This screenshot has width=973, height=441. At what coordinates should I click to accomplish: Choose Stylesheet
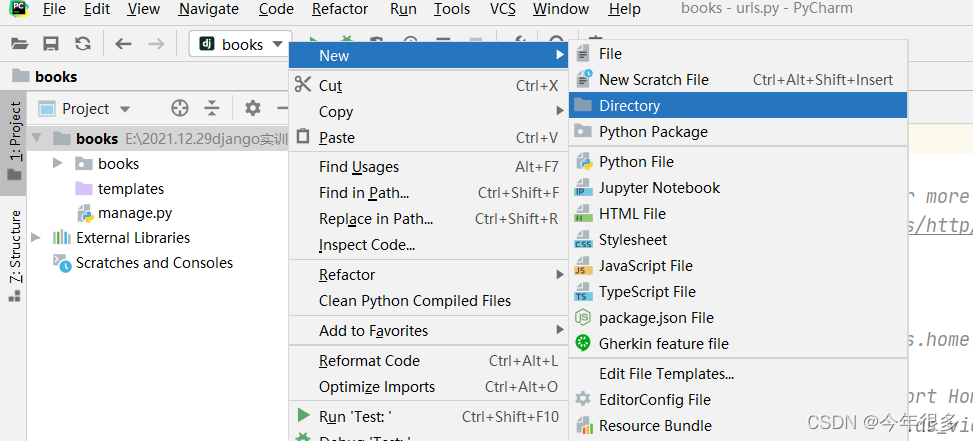point(738,240)
